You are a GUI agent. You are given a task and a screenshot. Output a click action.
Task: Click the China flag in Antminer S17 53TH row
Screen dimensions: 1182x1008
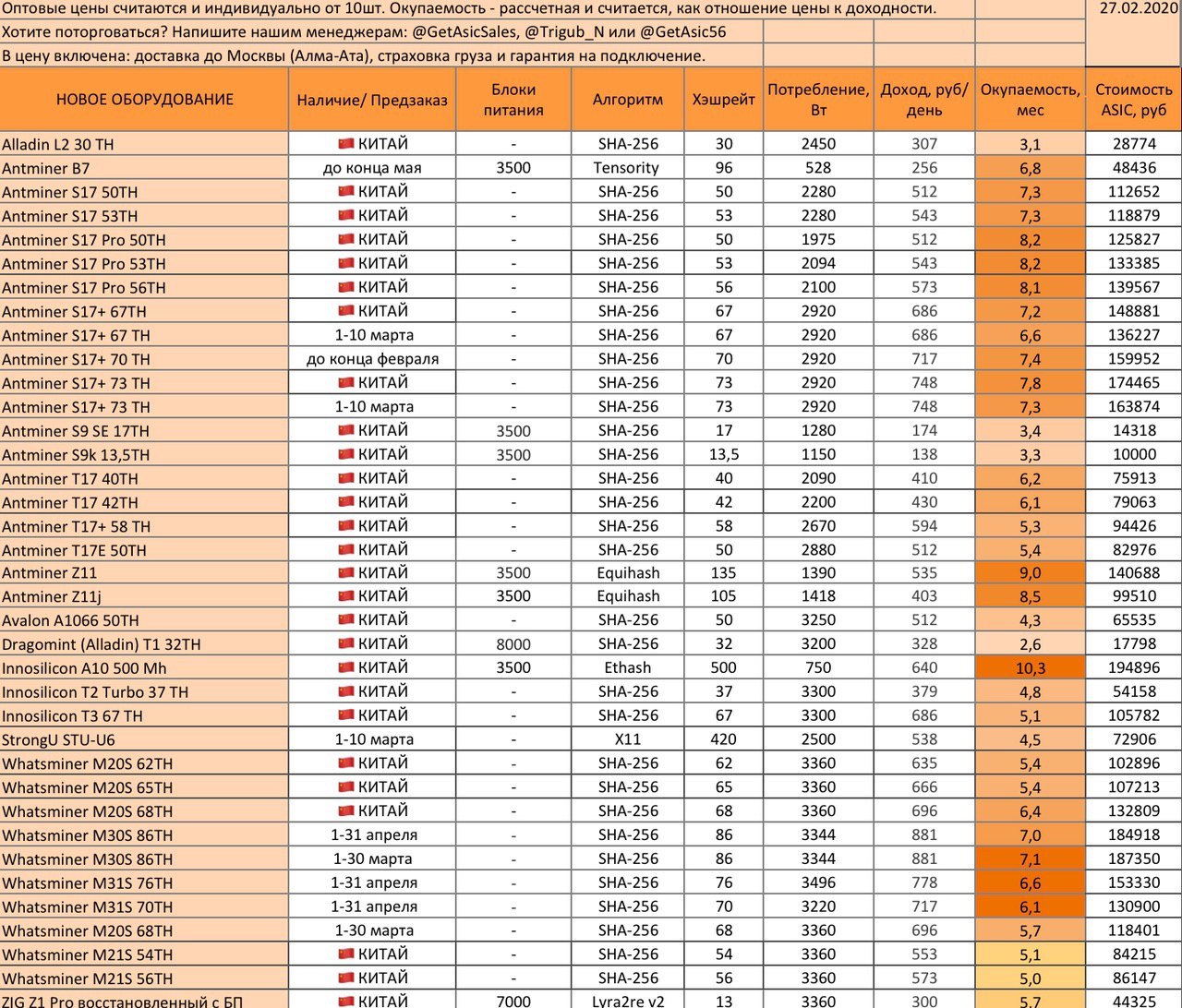(x=346, y=215)
